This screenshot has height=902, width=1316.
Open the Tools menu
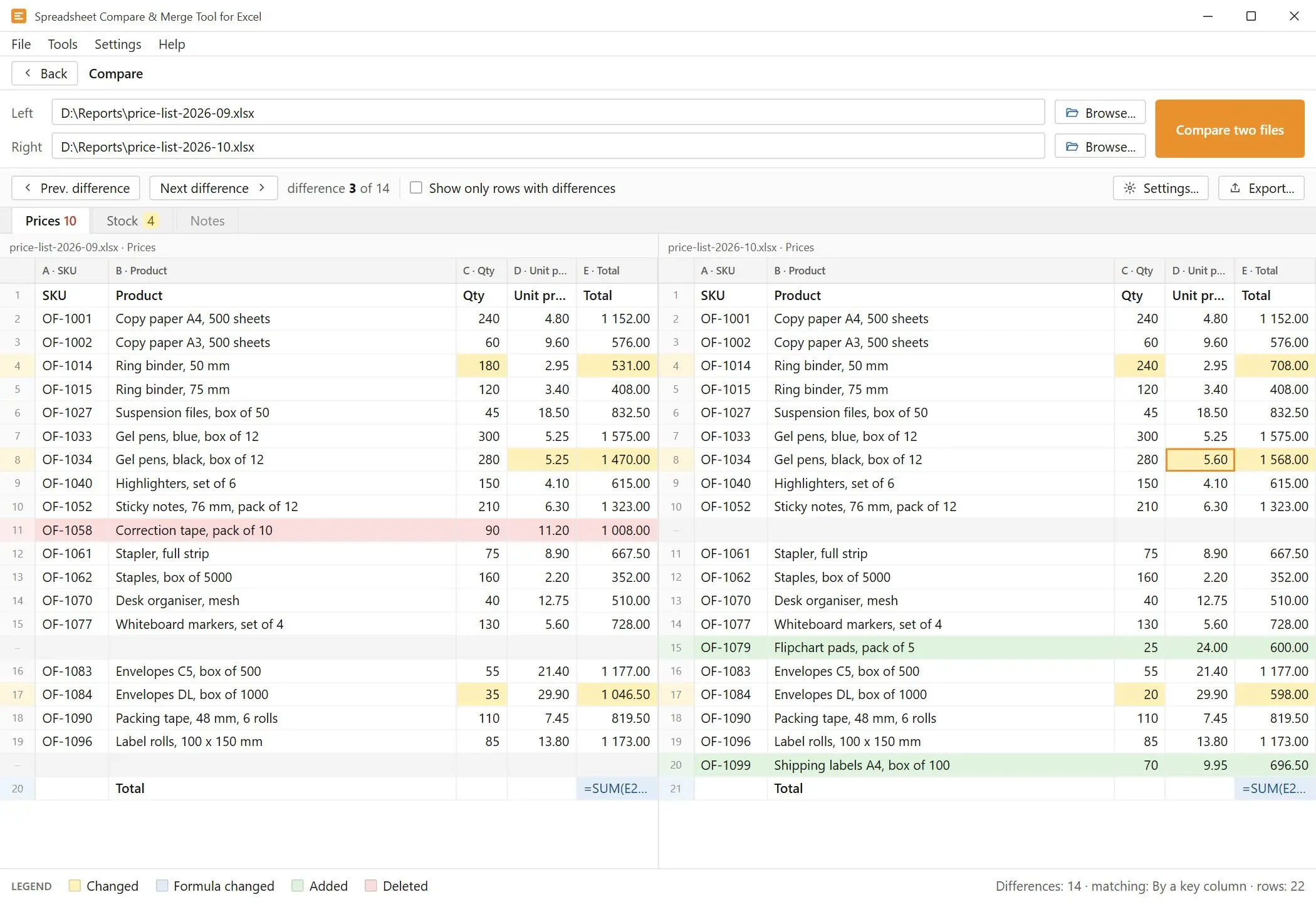pos(63,44)
